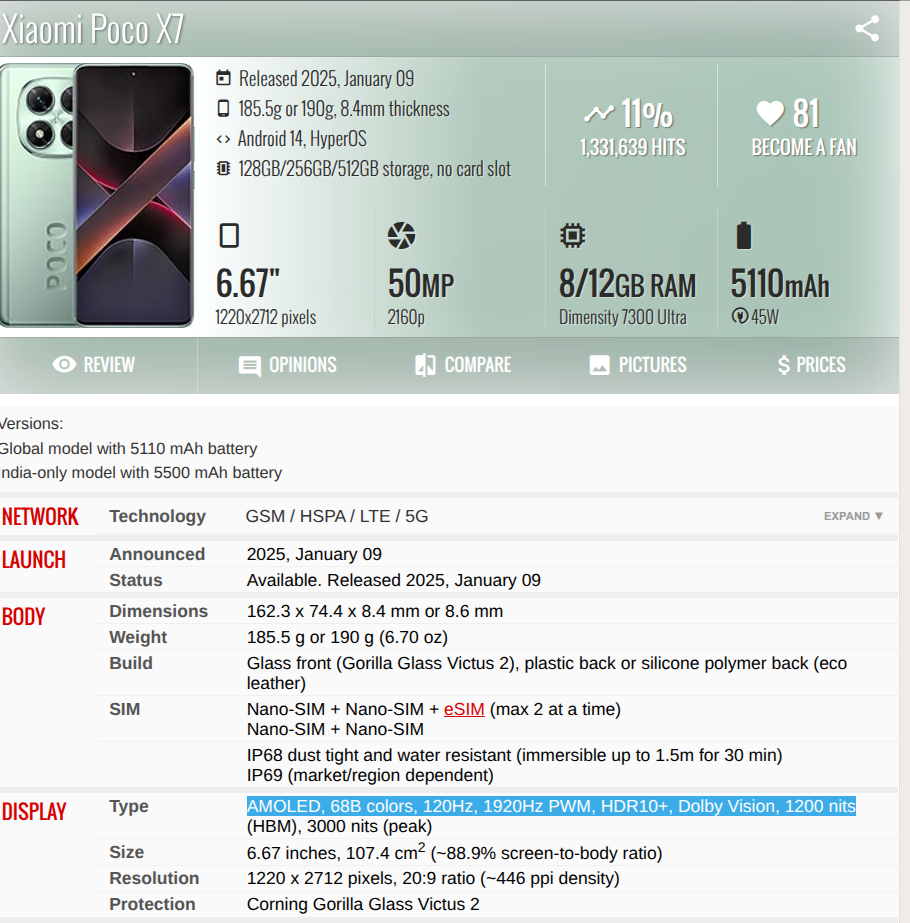Click the Poco X7 phone thumbnail image
Image resolution: width=910 pixels, height=923 pixels.
(x=97, y=195)
